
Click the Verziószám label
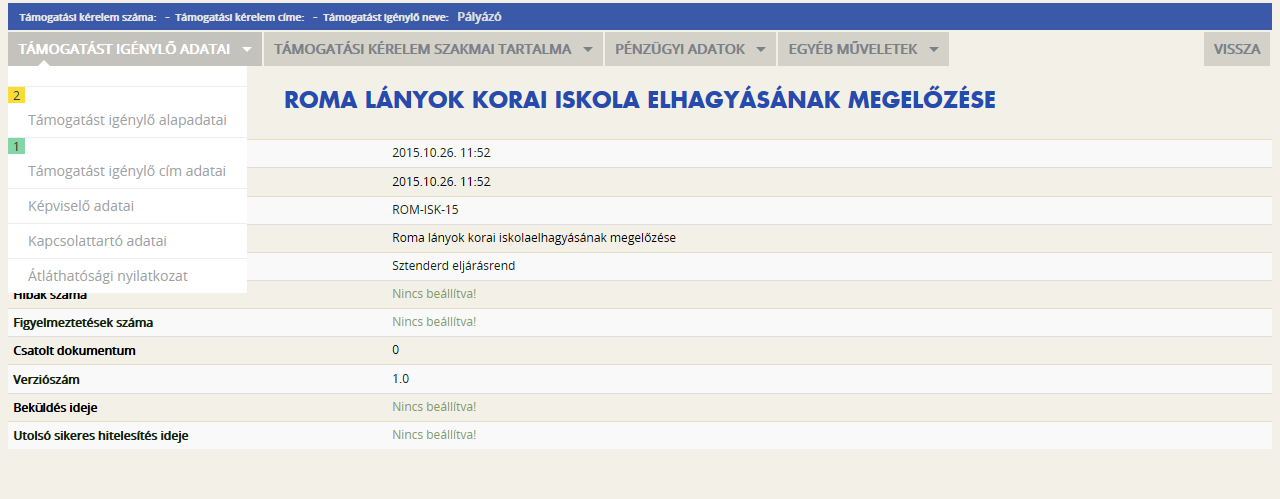pos(46,379)
